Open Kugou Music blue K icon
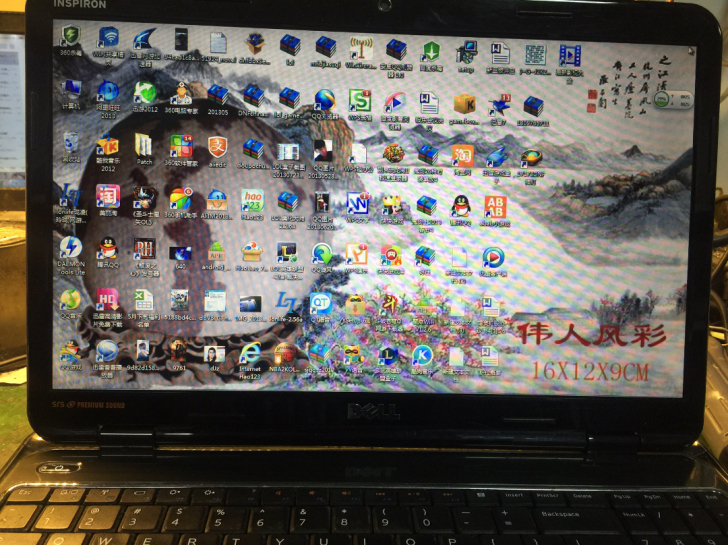Screen dimensions: 728x545 point(422,356)
